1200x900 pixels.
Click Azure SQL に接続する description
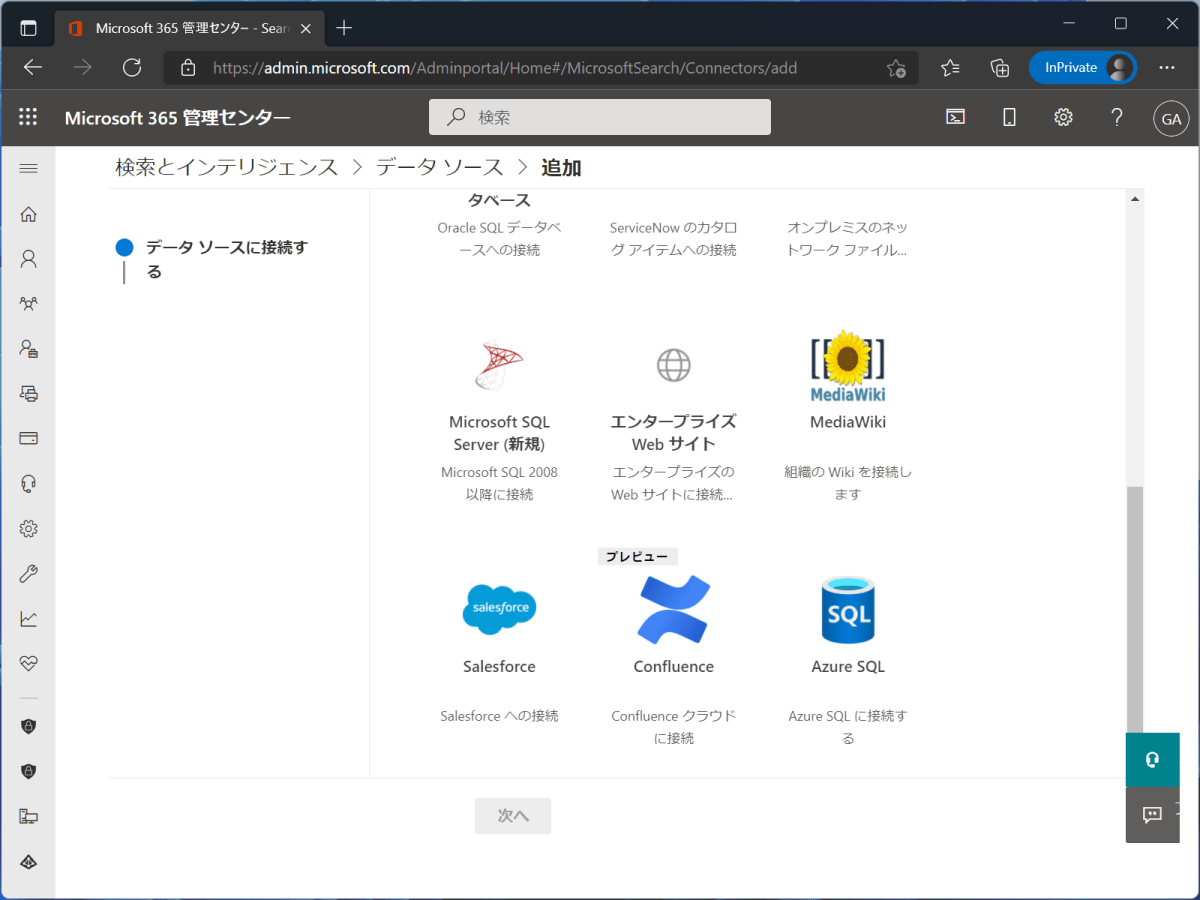(x=848, y=727)
